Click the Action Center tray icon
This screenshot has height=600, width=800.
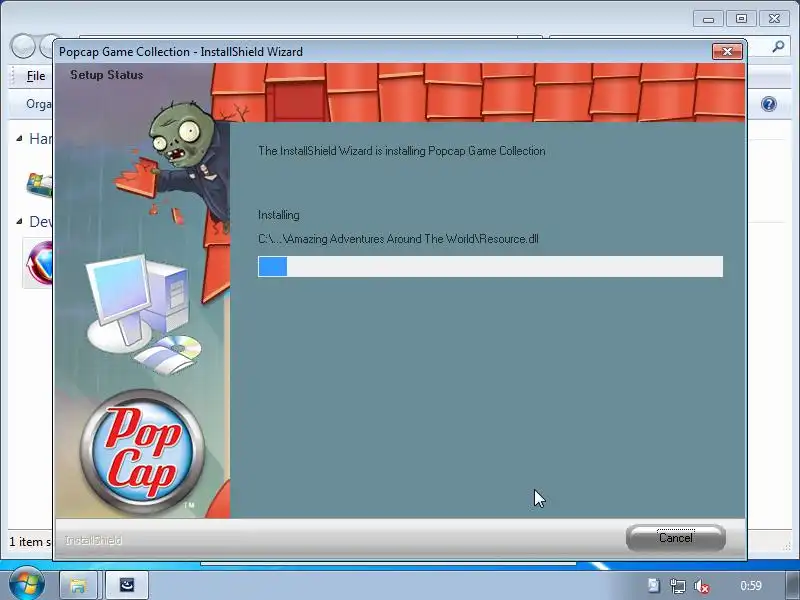click(654, 586)
